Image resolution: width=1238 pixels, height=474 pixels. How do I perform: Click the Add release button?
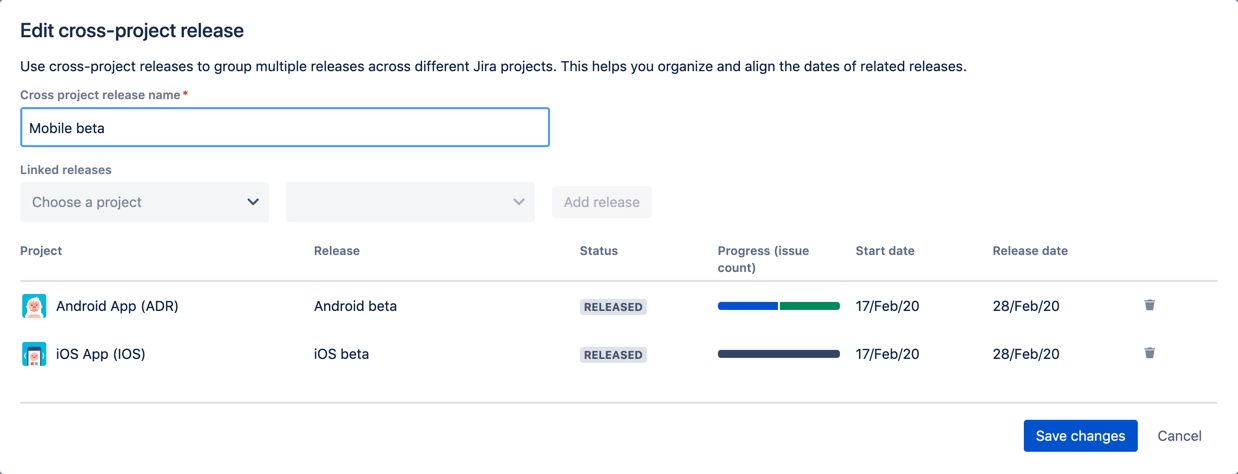pos(602,202)
